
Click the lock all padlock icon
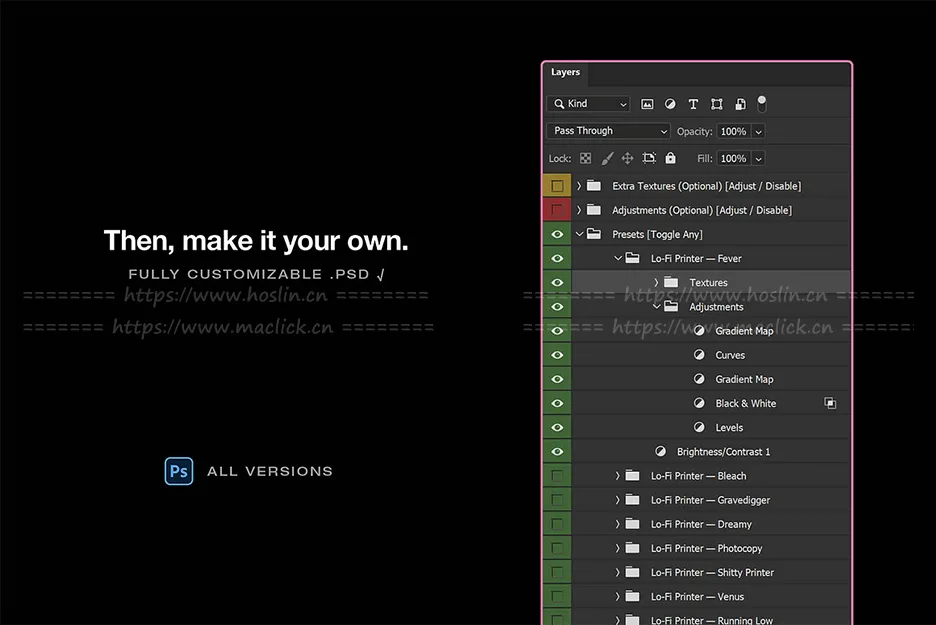pos(670,159)
